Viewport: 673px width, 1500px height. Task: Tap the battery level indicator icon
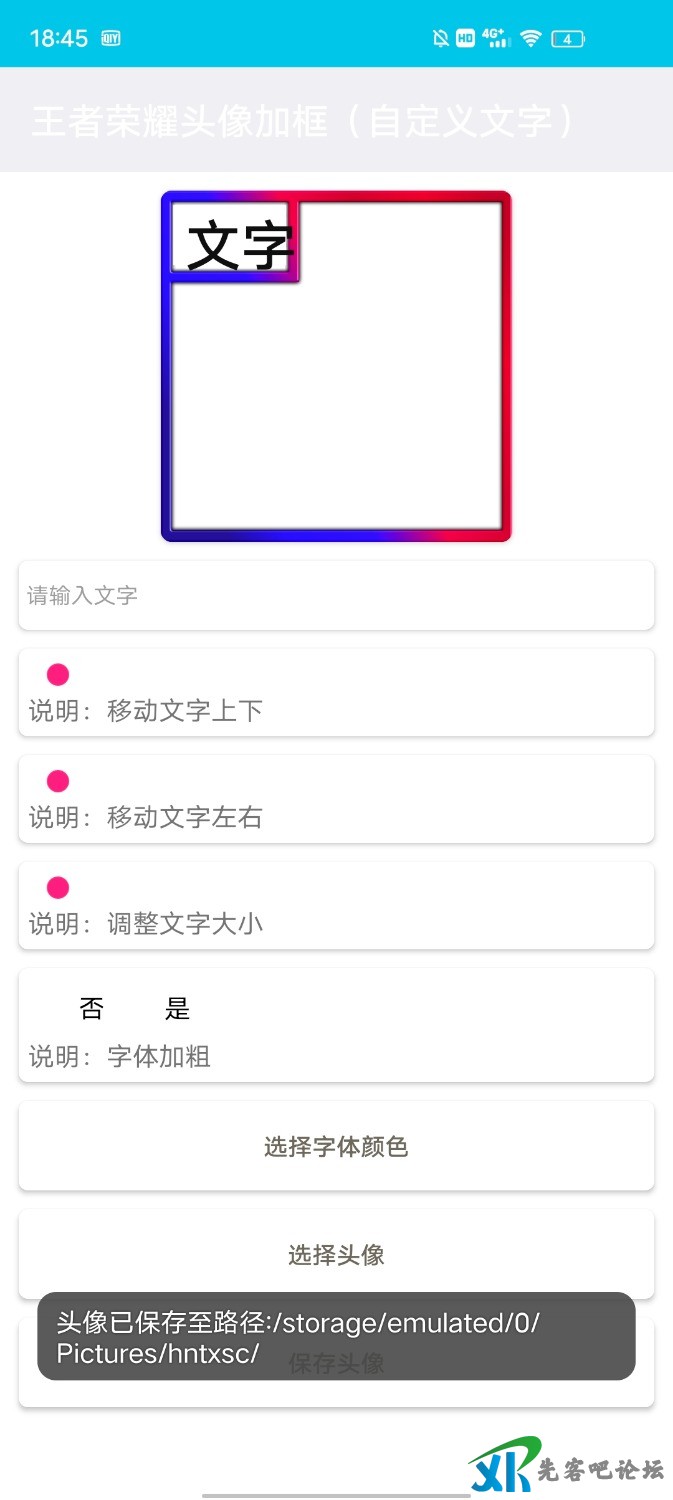(568, 37)
